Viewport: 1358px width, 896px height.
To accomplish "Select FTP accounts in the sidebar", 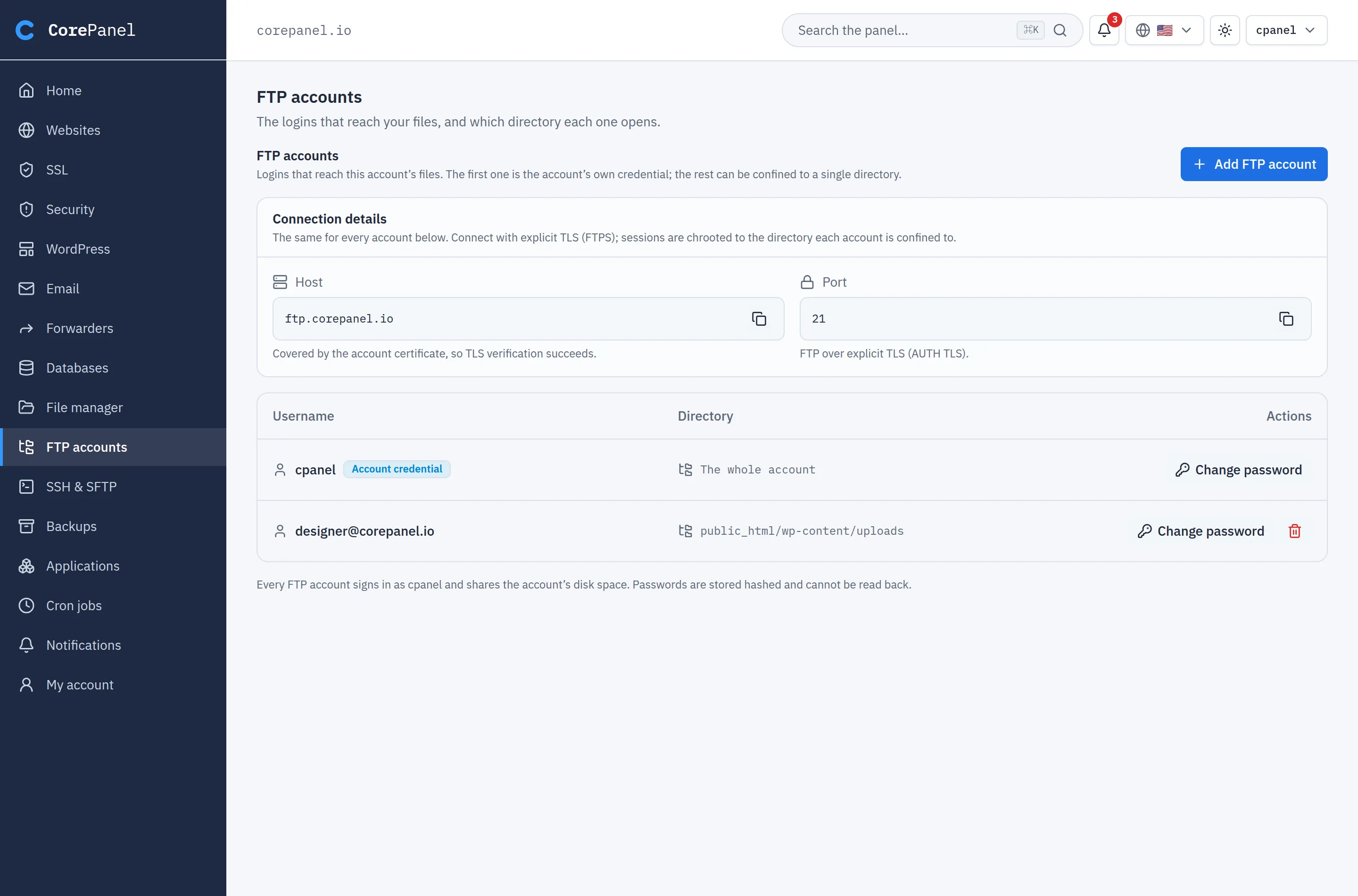I will click(113, 448).
